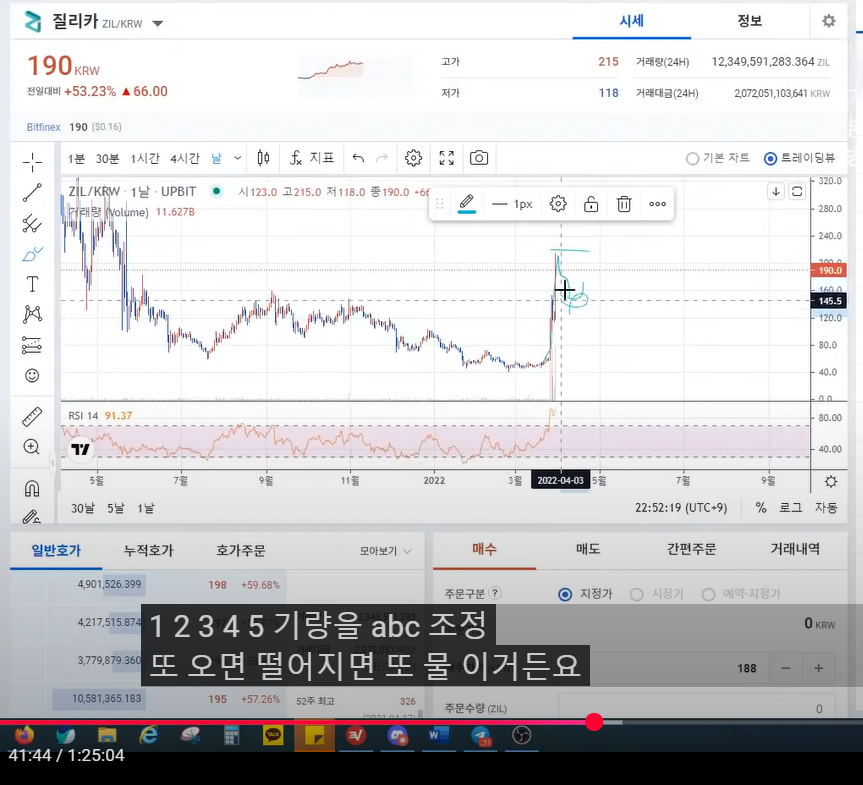Select the crosshair cursor tool
The image size is (863, 785).
(32, 162)
